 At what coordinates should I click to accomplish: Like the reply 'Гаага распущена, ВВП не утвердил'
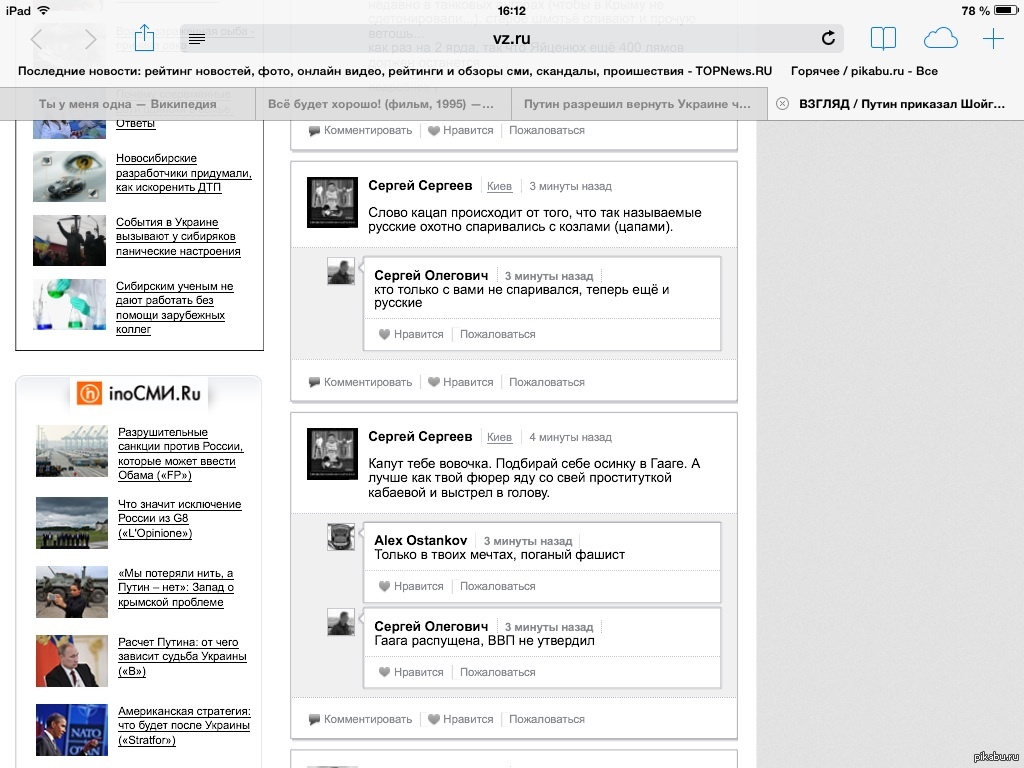(411, 672)
